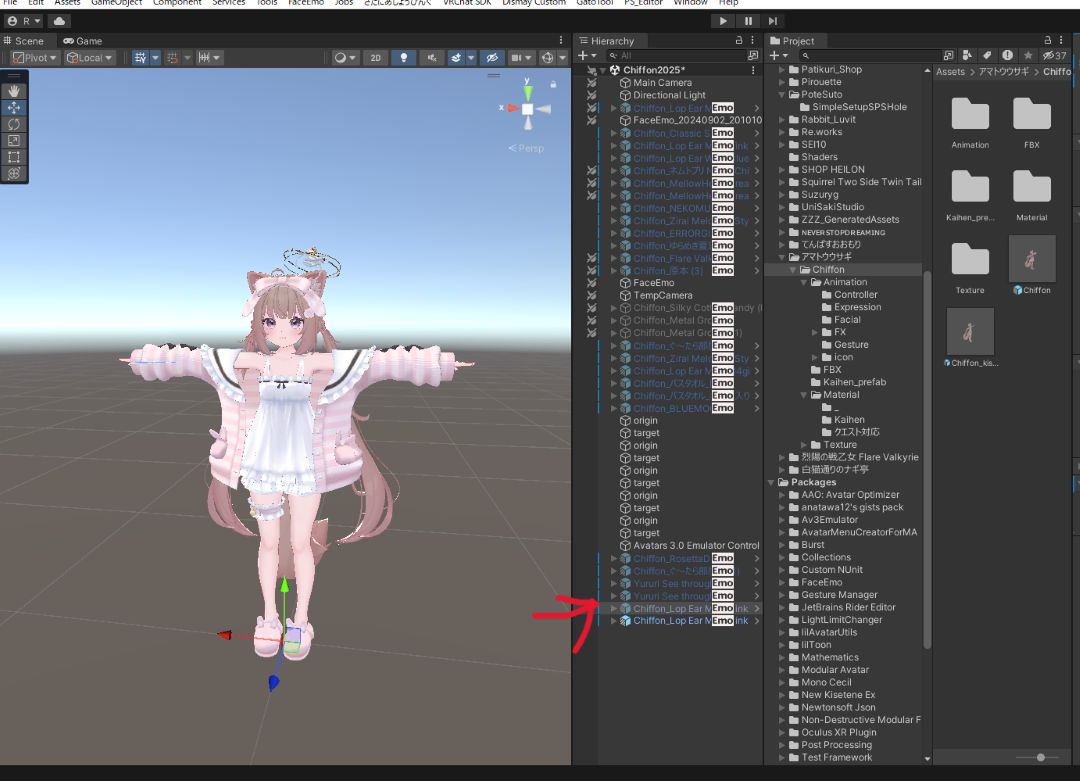This screenshot has height=781, width=1080.
Task: Toggle scene audio mute
Action: (432, 58)
